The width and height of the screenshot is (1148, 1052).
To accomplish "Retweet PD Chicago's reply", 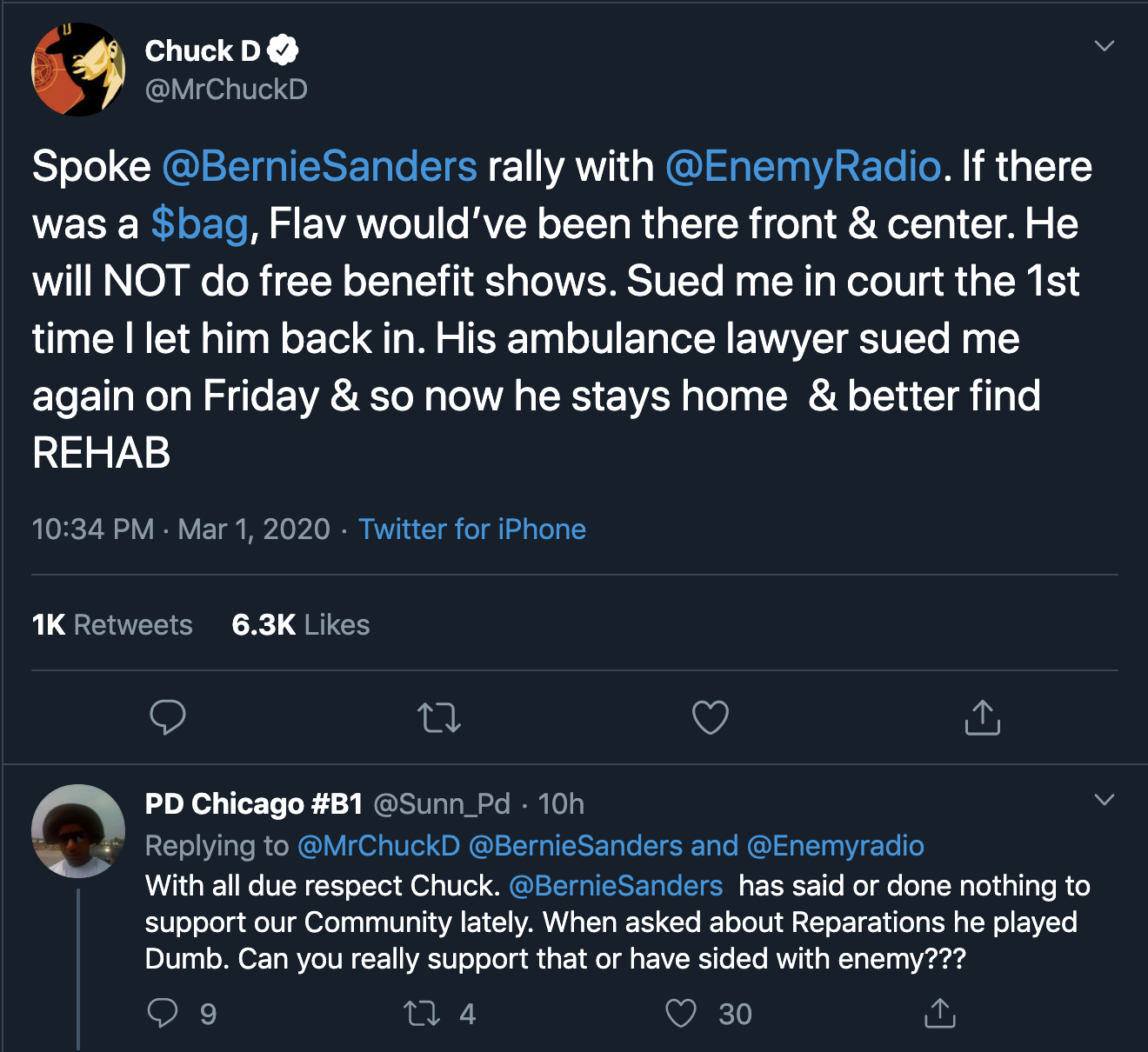I will (x=423, y=1013).
